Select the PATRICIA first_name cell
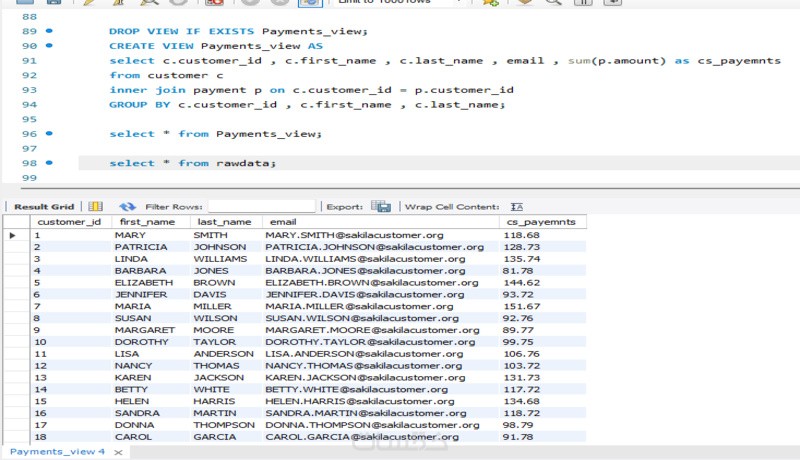 (x=151, y=247)
